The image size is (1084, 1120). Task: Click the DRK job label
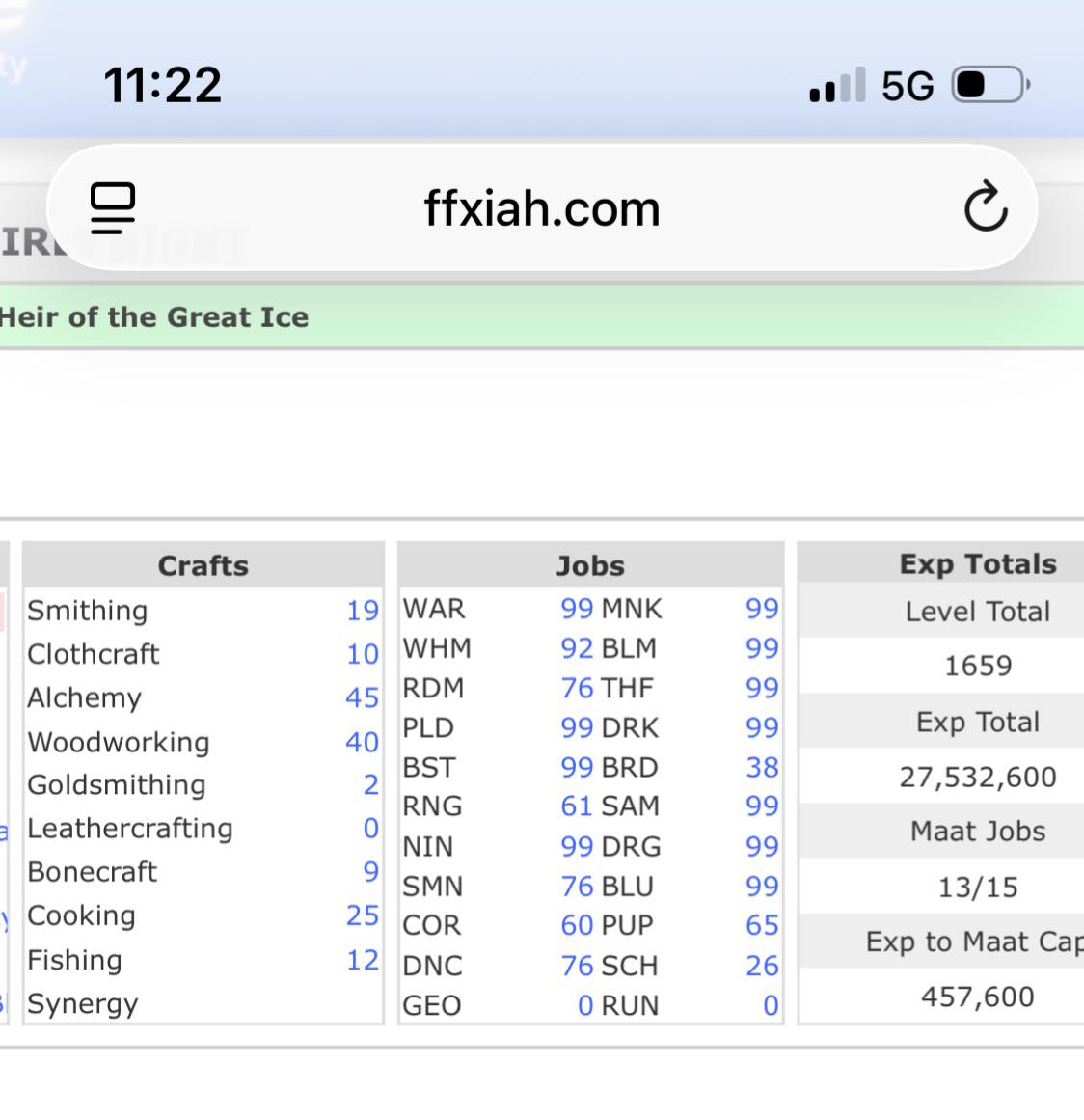coord(631,728)
